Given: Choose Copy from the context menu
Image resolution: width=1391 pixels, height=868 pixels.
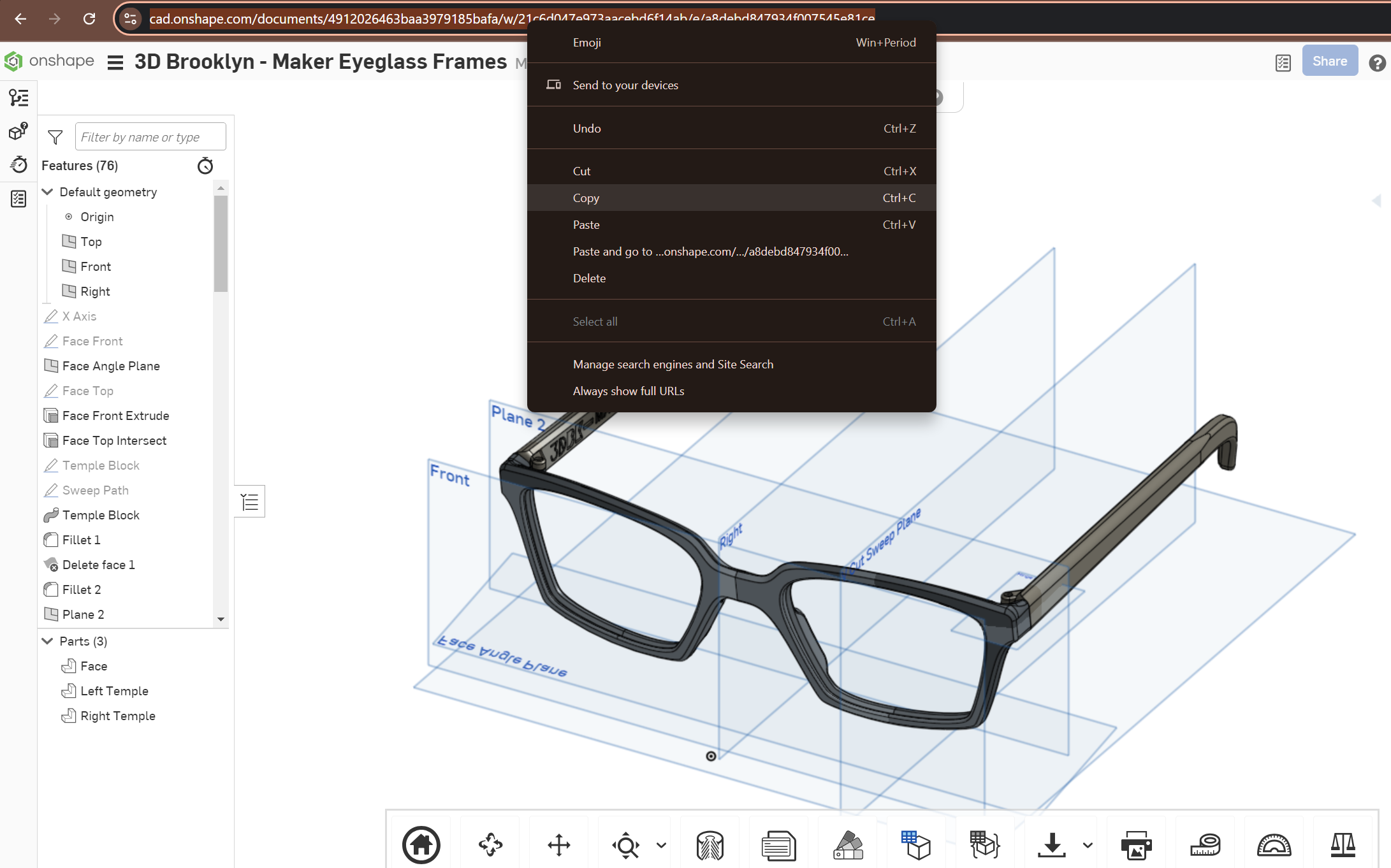Looking at the screenshot, I should tap(586, 198).
